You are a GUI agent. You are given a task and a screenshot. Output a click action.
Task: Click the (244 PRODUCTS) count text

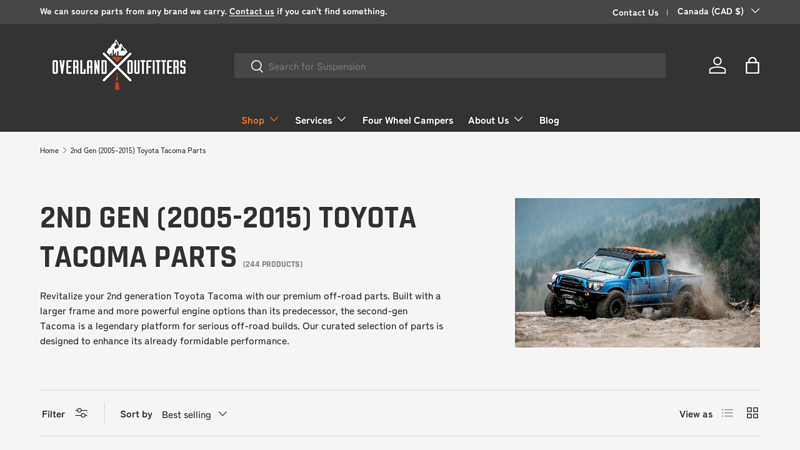pyautogui.click(x=272, y=264)
